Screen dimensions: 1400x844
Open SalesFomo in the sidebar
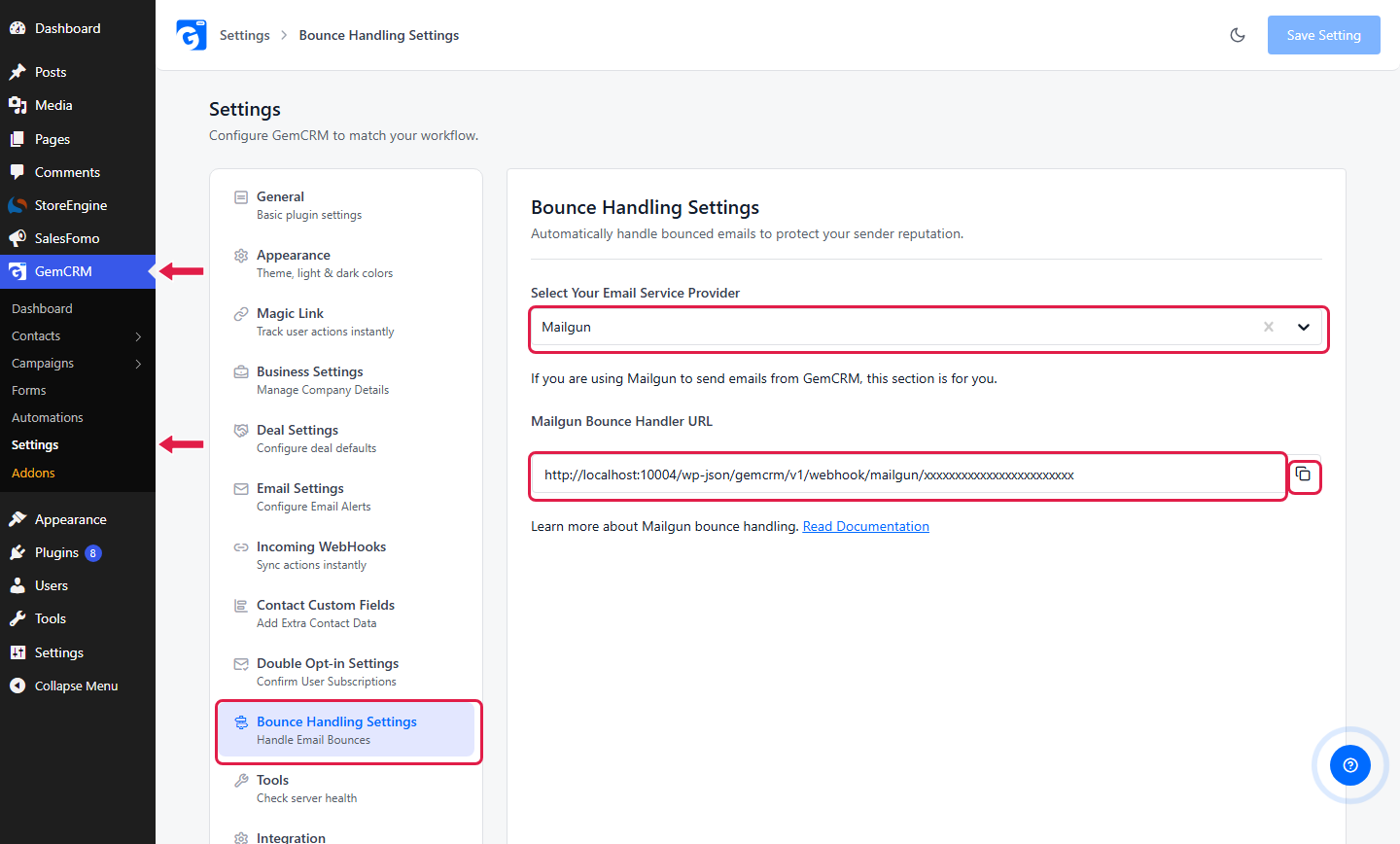pos(78,238)
